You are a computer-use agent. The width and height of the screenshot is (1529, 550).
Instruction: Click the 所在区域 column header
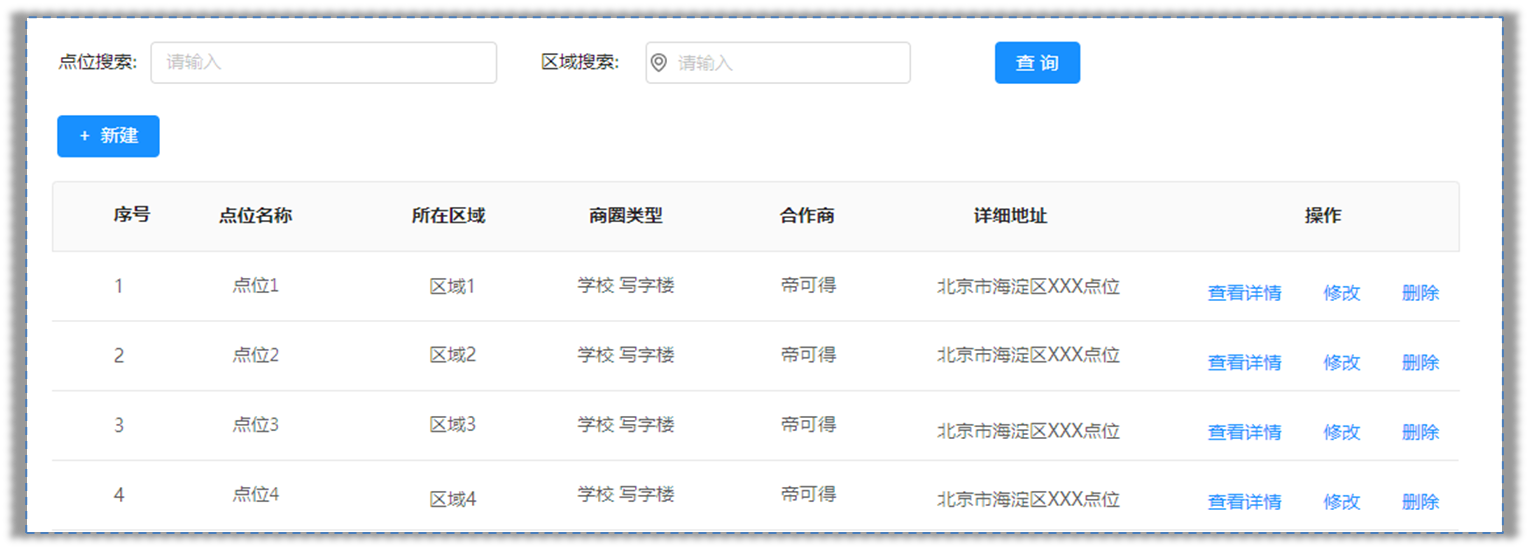pyautogui.click(x=448, y=215)
